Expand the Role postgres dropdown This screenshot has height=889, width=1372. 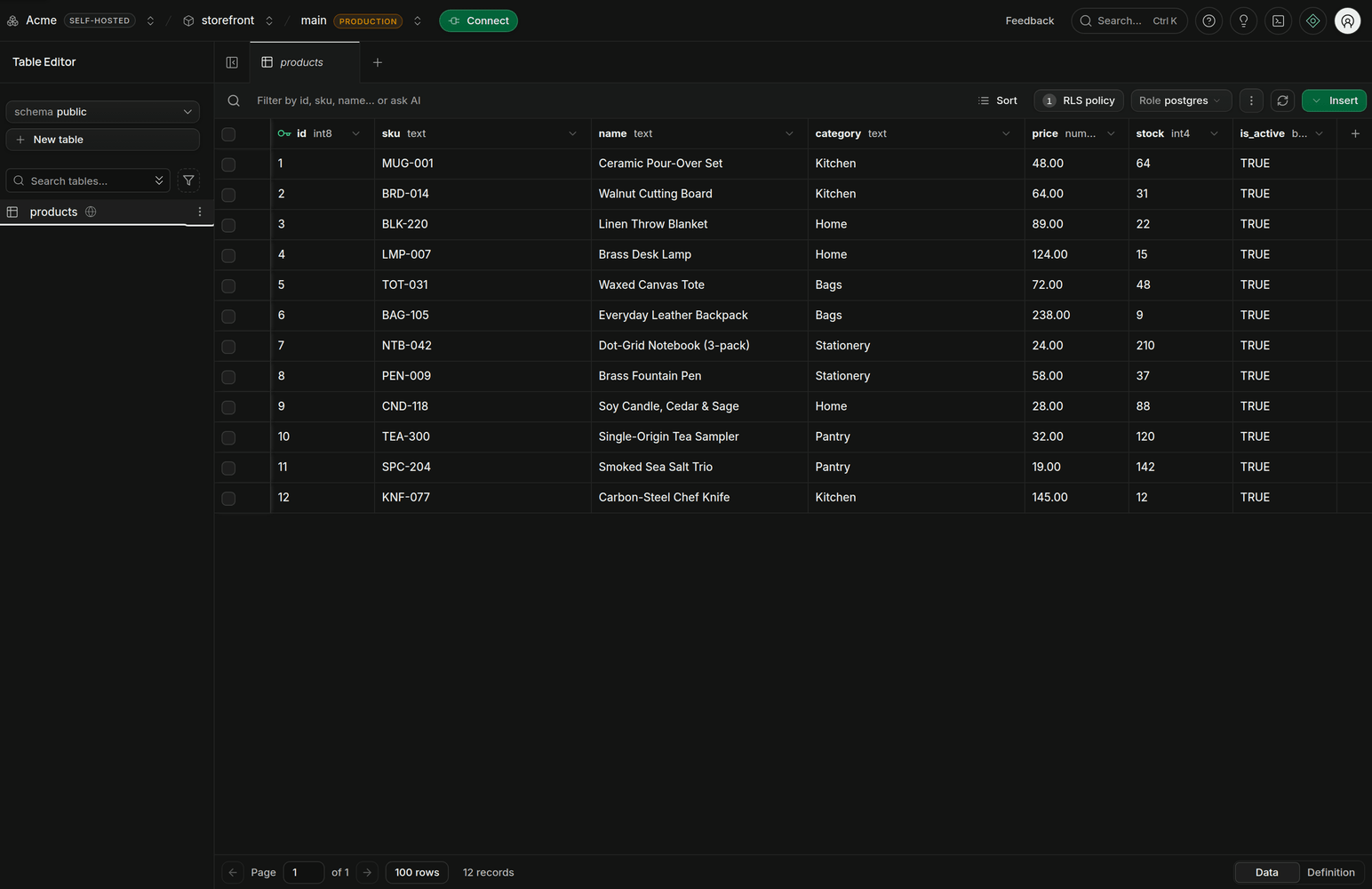click(x=1181, y=100)
